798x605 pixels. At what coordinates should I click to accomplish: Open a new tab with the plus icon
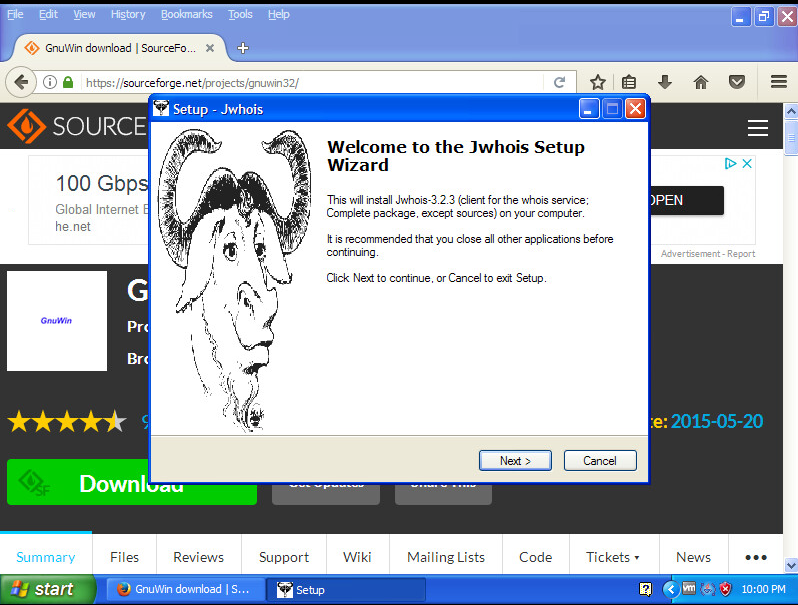(x=242, y=47)
